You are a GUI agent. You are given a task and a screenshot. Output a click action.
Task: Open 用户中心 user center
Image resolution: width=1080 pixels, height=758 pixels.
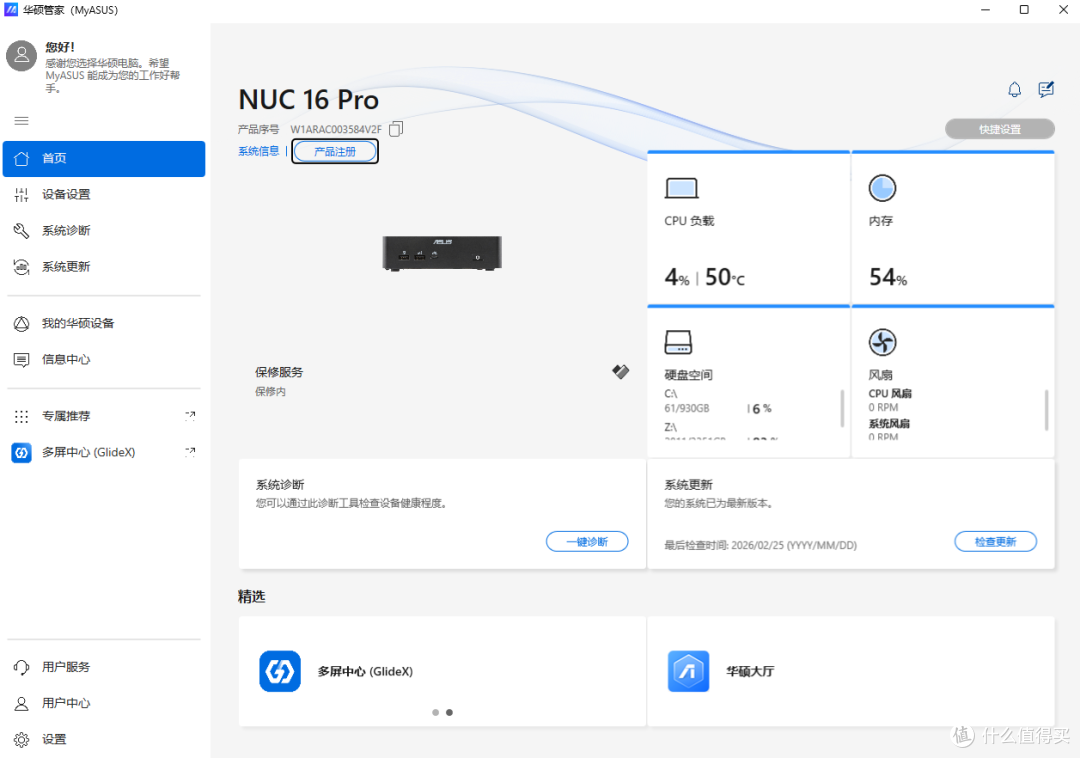(104, 703)
